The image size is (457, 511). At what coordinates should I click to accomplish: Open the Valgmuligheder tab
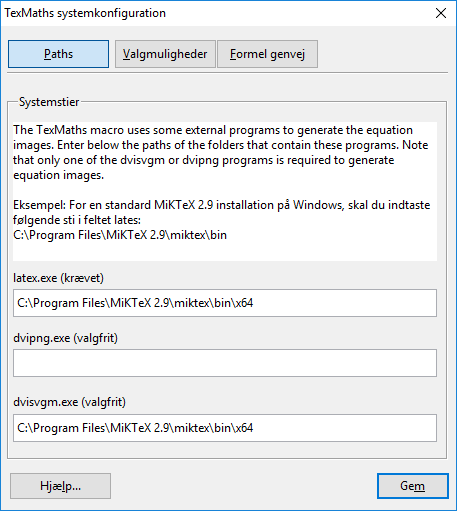[165, 54]
